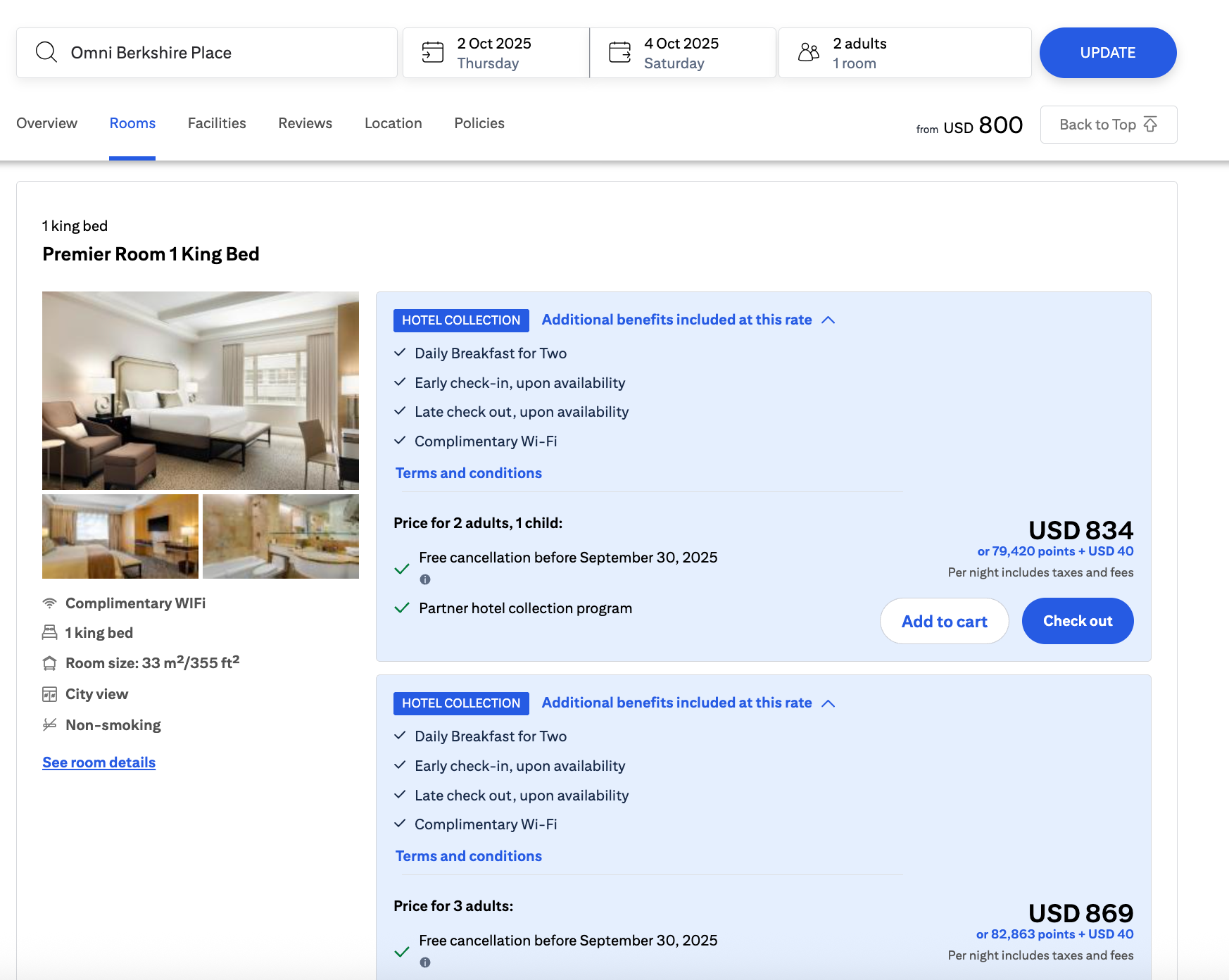Open the 2 Oct 2025 check-in date picker
Viewport: 1229px width, 980px height.
click(496, 53)
